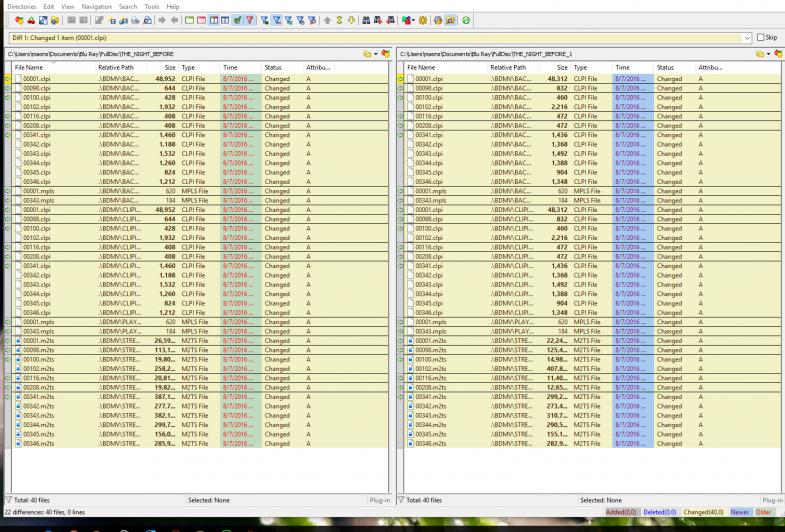Image resolution: width=785 pixels, height=532 pixels.
Task: Open the View menu
Action: (x=68, y=7)
